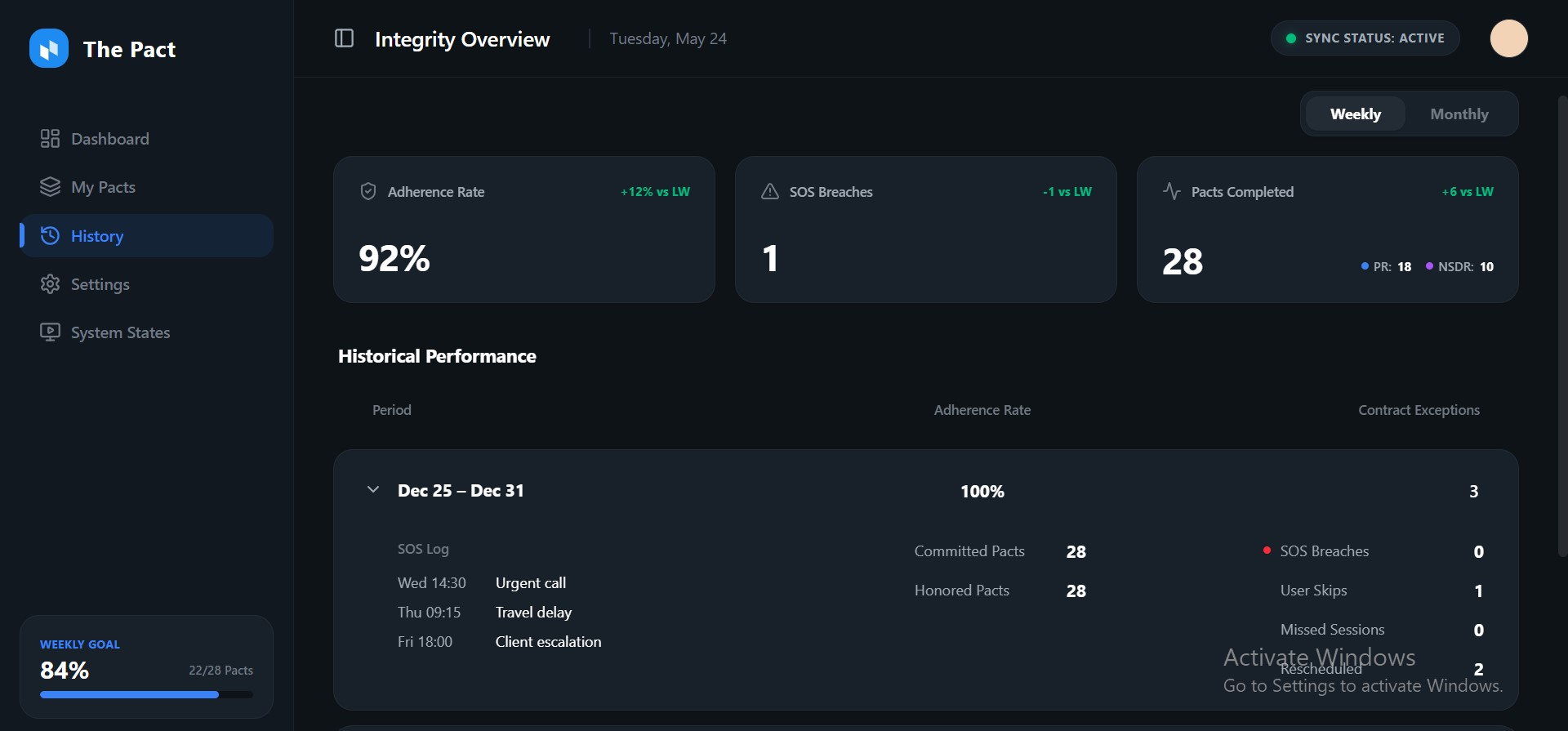Image resolution: width=1568 pixels, height=731 pixels.
Task: Click the Contract Exceptions column header
Action: (x=1419, y=410)
